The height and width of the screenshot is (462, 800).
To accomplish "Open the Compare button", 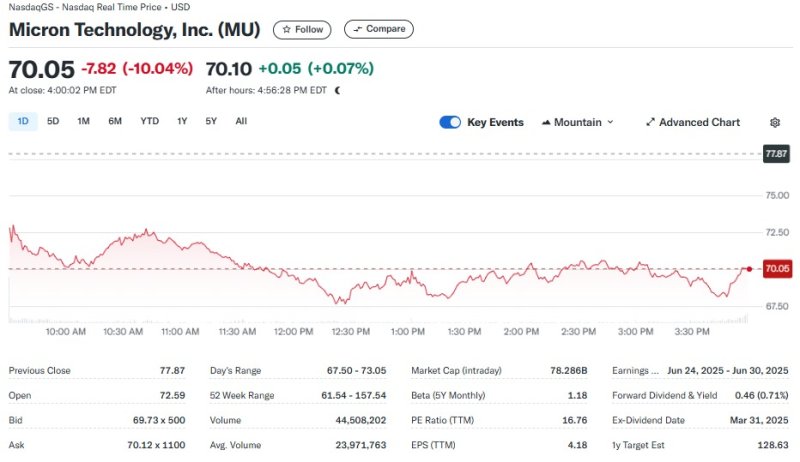I will point(379,29).
